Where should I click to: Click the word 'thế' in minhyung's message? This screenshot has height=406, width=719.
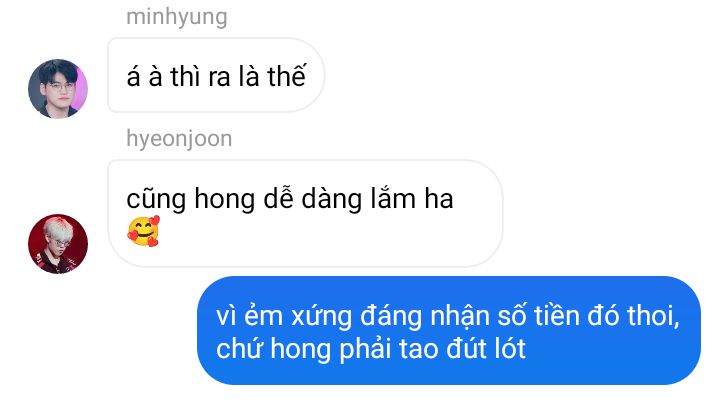(287, 76)
